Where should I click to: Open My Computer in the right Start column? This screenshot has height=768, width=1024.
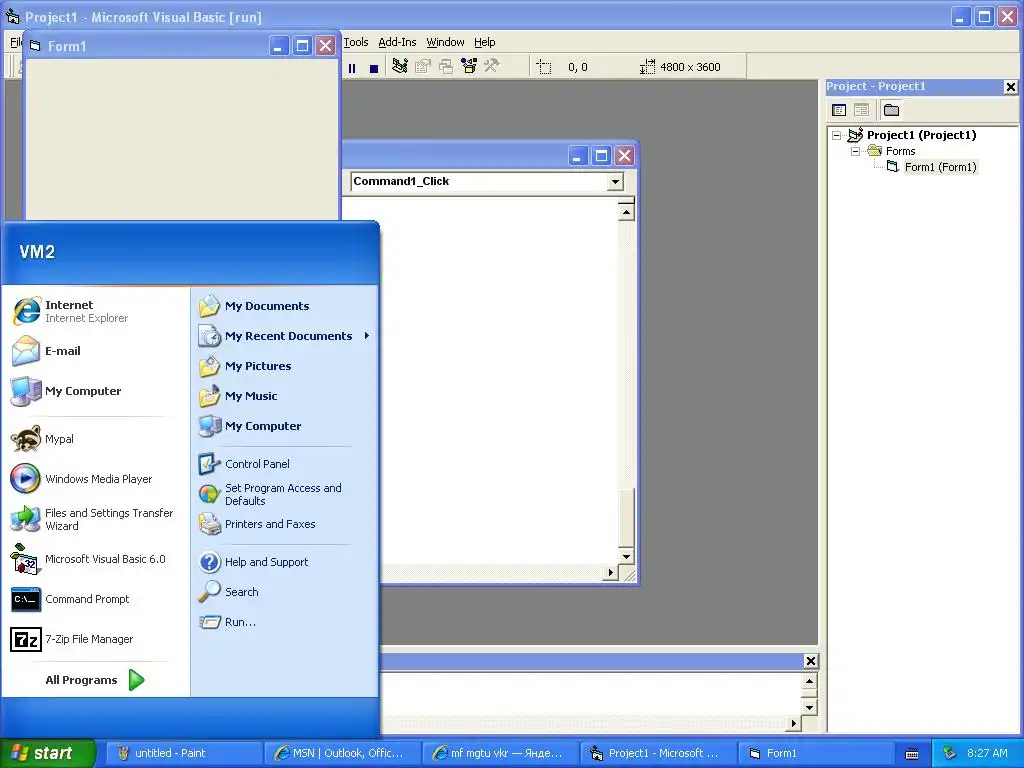[x=285, y=426]
